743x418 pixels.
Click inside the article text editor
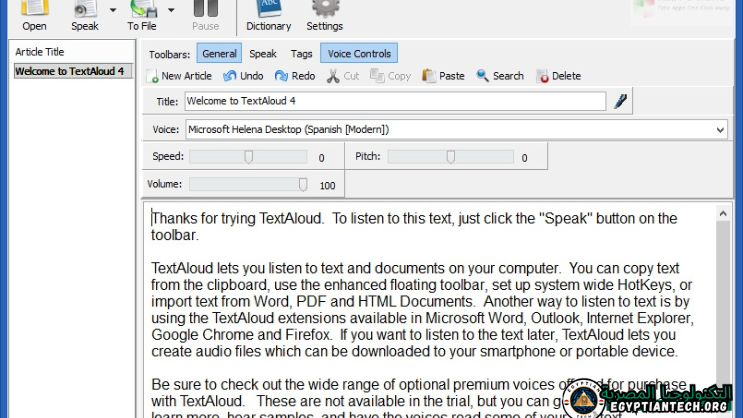click(x=429, y=311)
